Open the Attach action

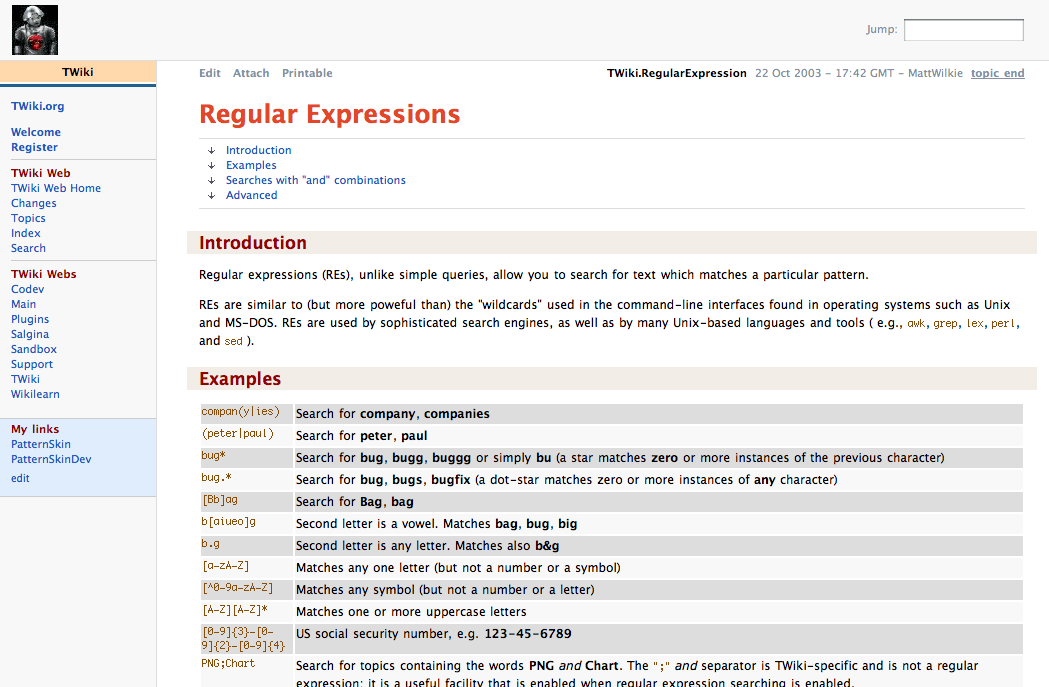click(x=251, y=73)
